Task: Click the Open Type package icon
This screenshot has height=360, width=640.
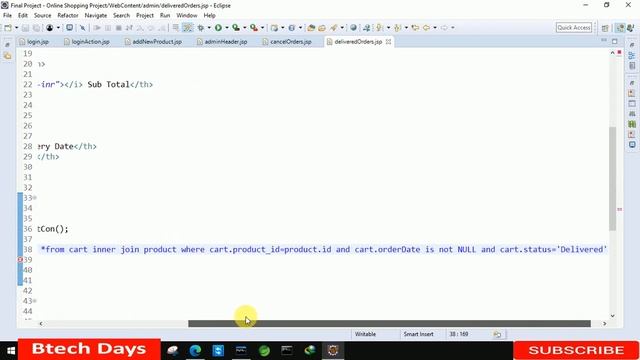Action: point(311,28)
